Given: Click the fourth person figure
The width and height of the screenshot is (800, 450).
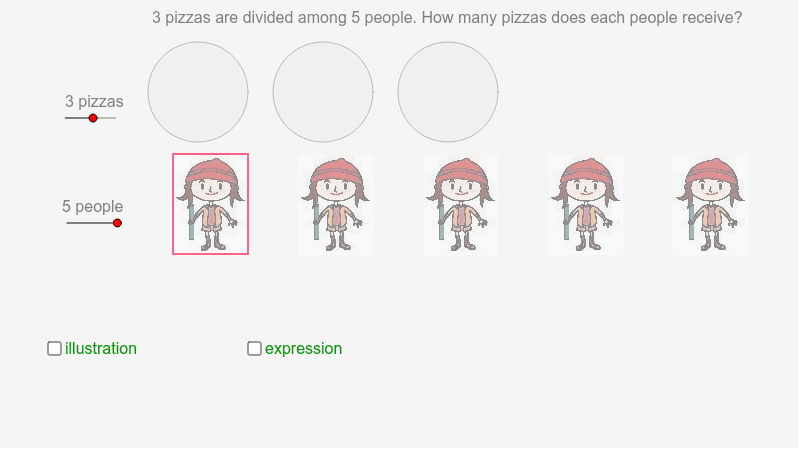Looking at the screenshot, I should coord(585,205).
